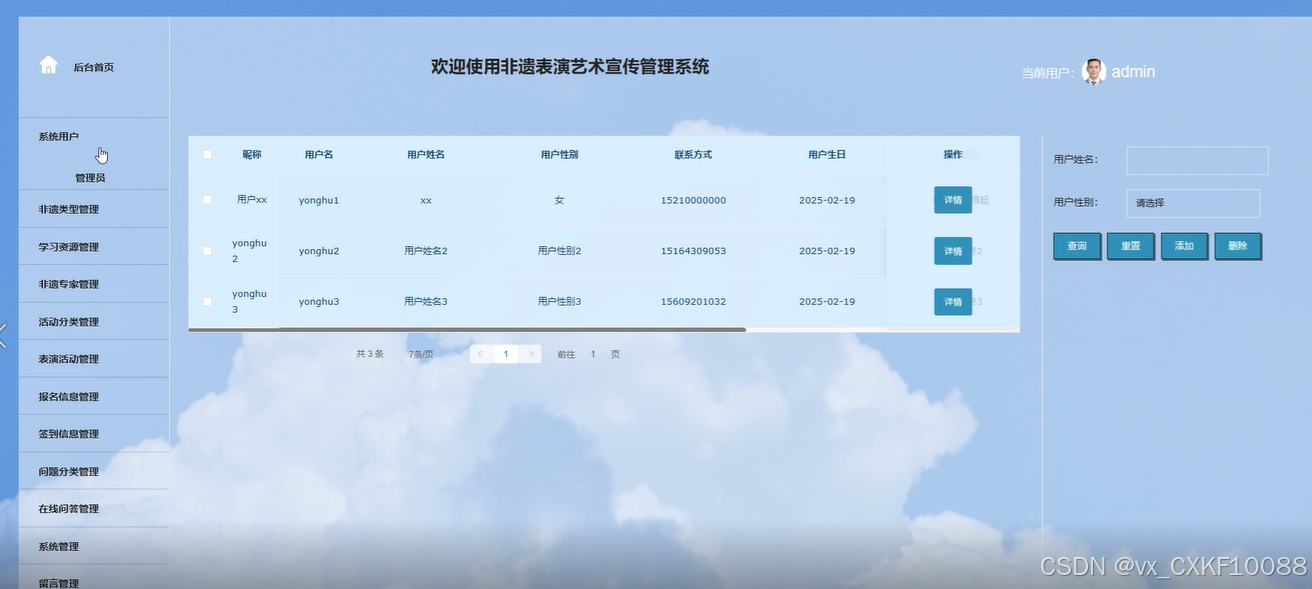Click the horizontal scrollbar under the table
1312x589 pixels.
pos(467,329)
